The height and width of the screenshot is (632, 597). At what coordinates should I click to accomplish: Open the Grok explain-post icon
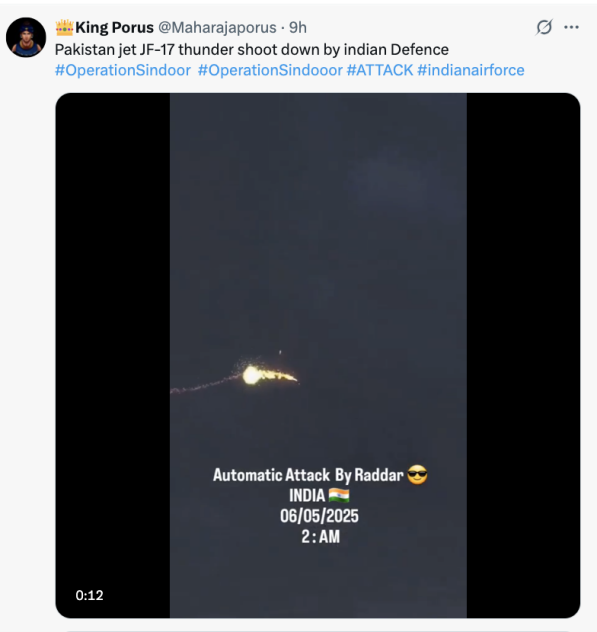(x=544, y=27)
